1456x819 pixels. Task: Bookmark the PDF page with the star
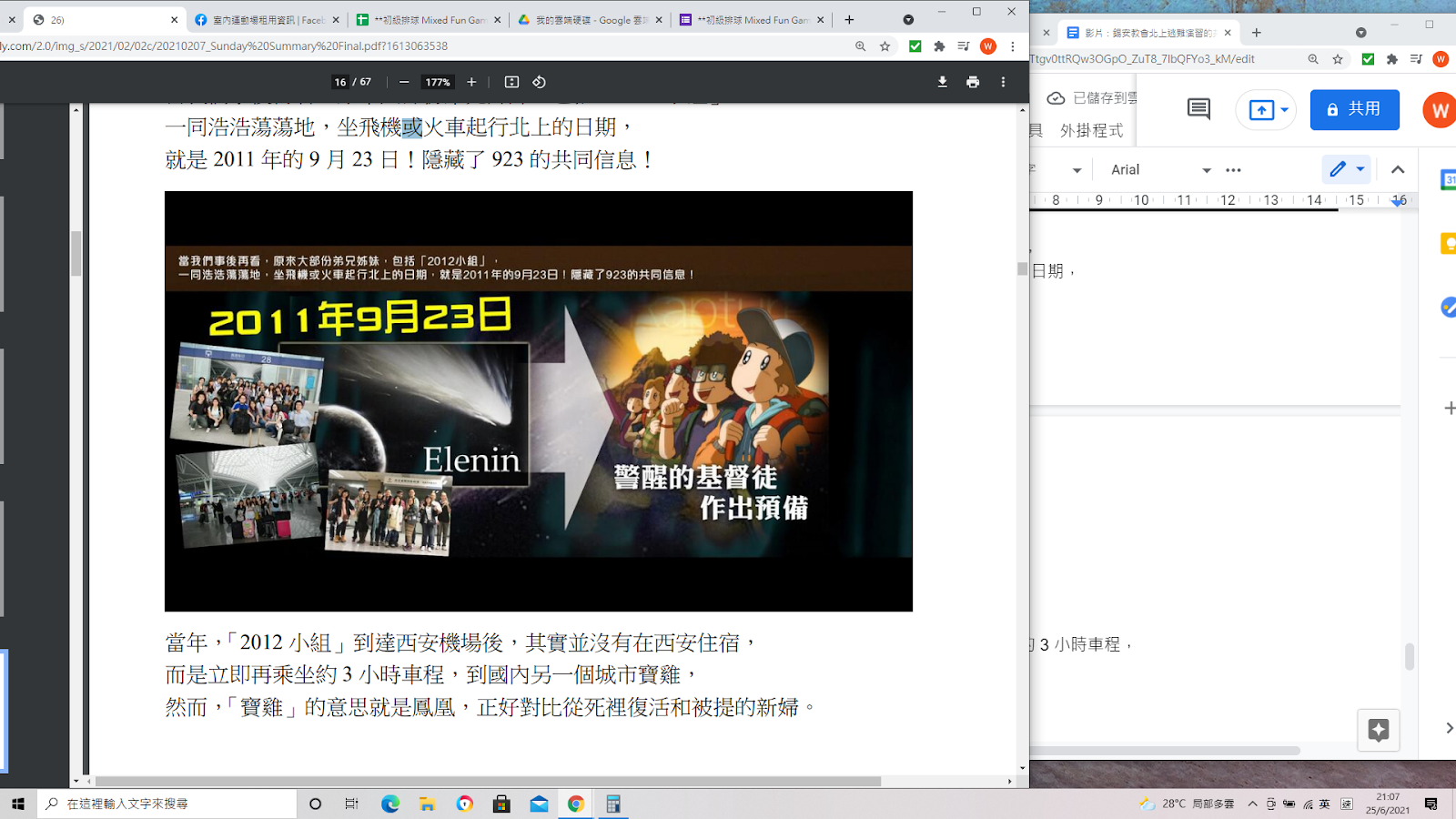tap(885, 46)
